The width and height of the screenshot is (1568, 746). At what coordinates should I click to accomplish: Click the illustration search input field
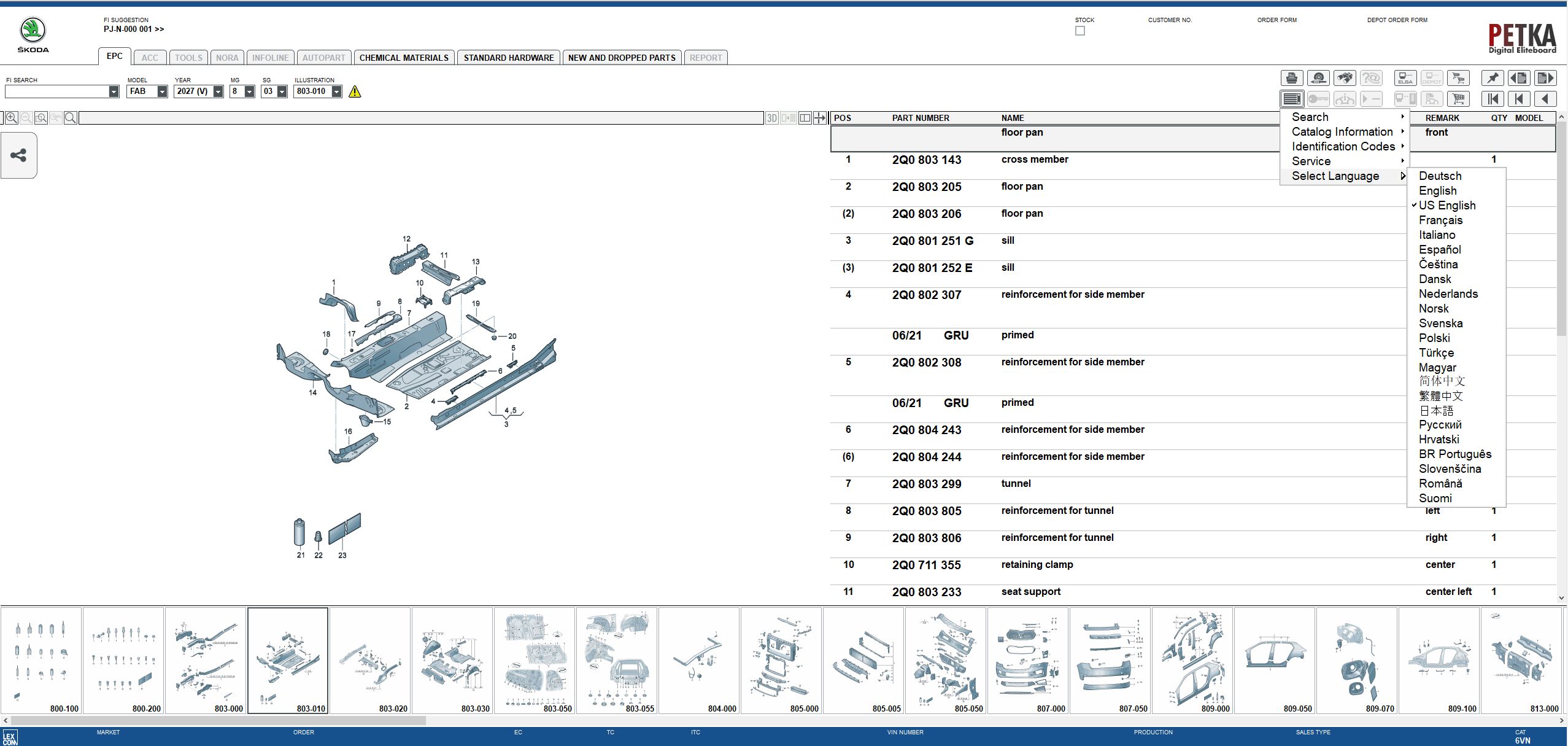(421, 118)
